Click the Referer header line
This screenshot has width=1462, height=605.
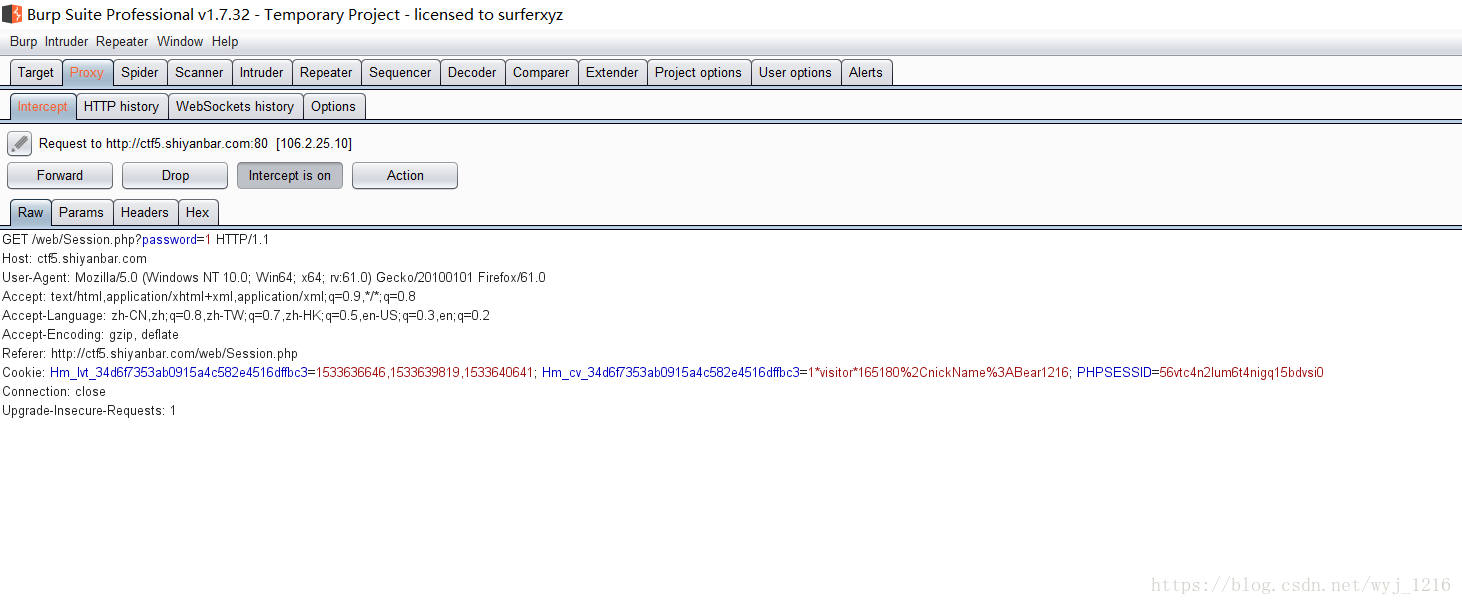(150, 354)
